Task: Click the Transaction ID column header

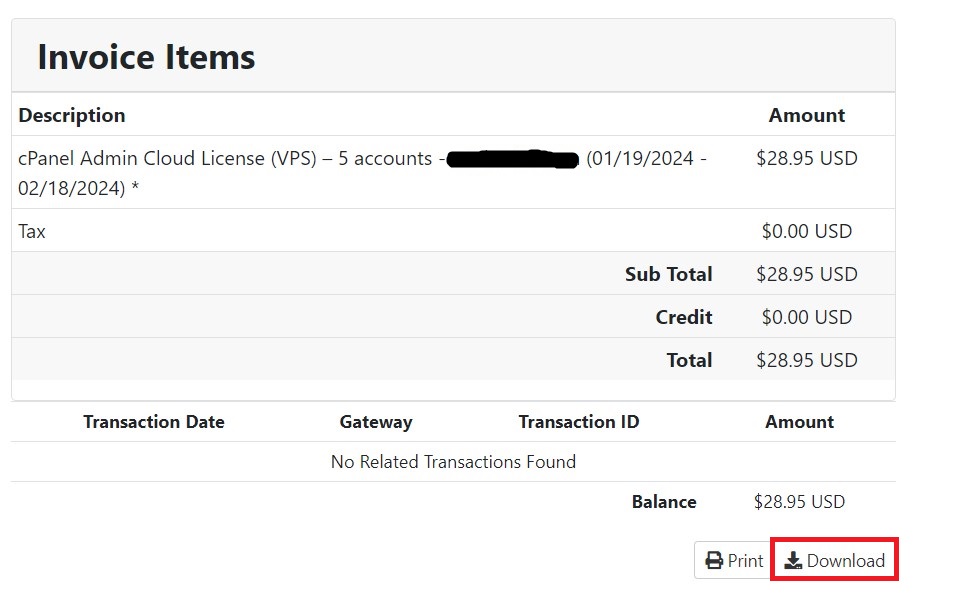Action: coord(579,422)
